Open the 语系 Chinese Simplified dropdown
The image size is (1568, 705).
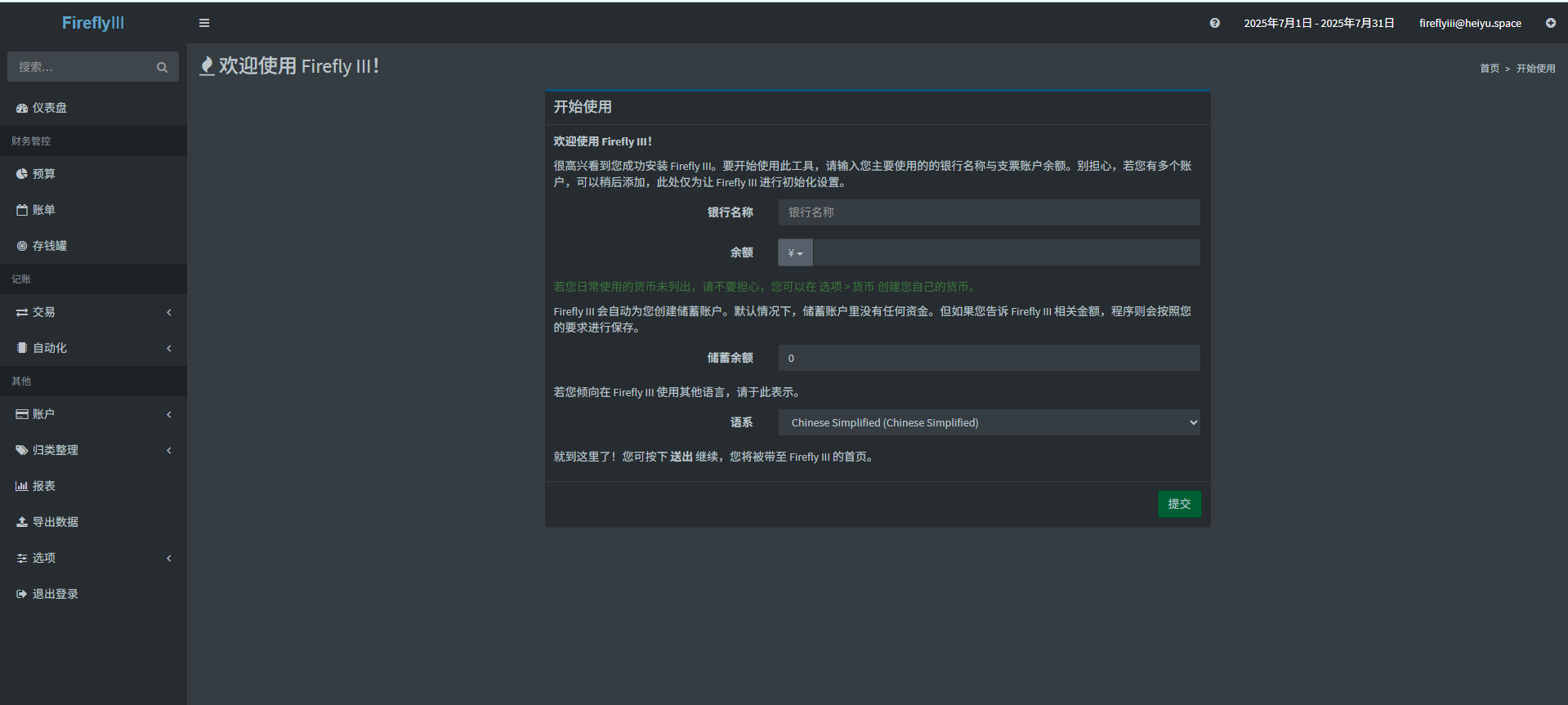point(989,422)
